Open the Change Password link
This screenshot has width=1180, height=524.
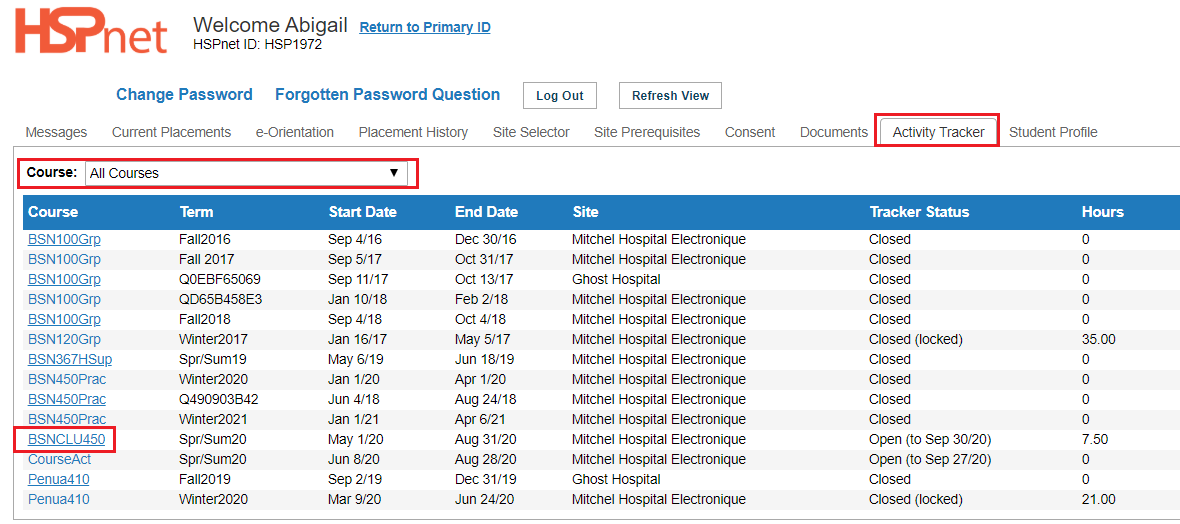pos(184,95)
